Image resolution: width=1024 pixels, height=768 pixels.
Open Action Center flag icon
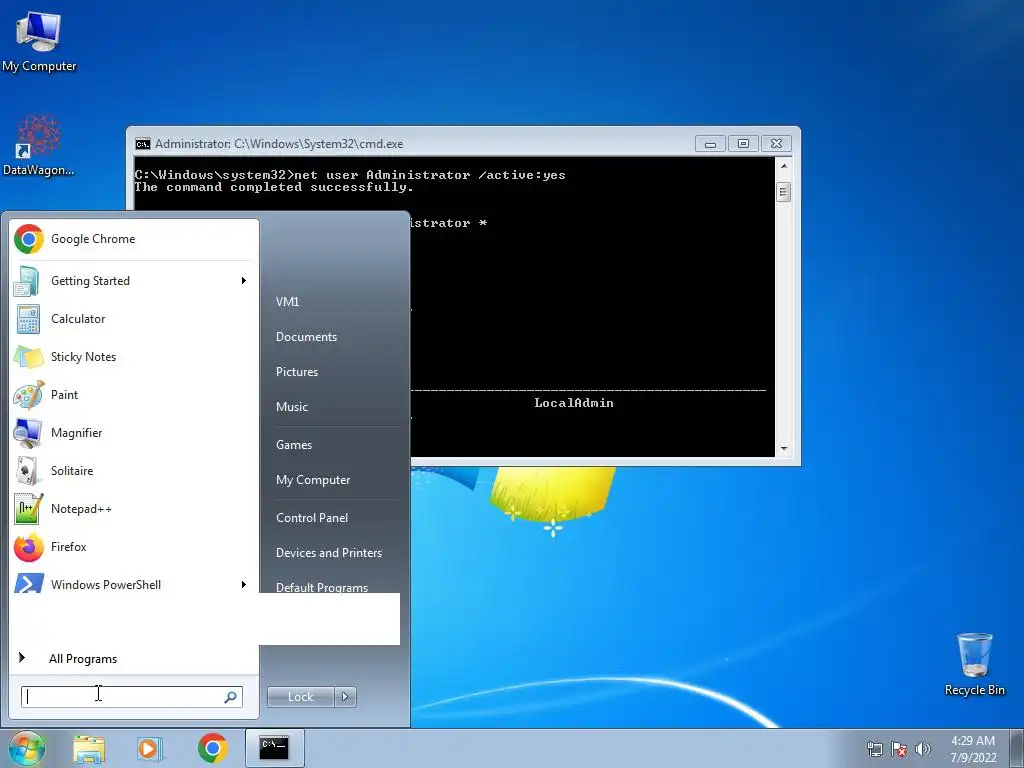(x=899, y=749)
